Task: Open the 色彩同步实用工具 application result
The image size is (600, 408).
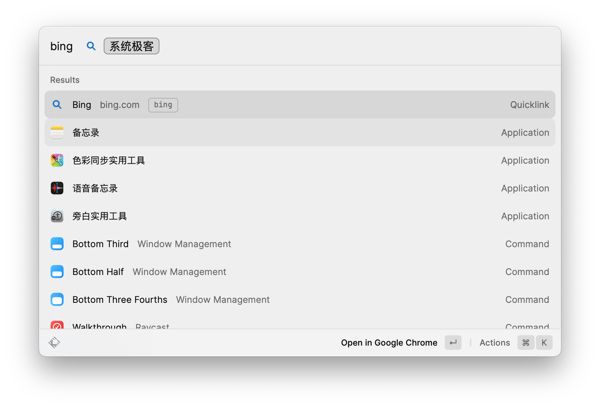Action: (x=300, y=160)
